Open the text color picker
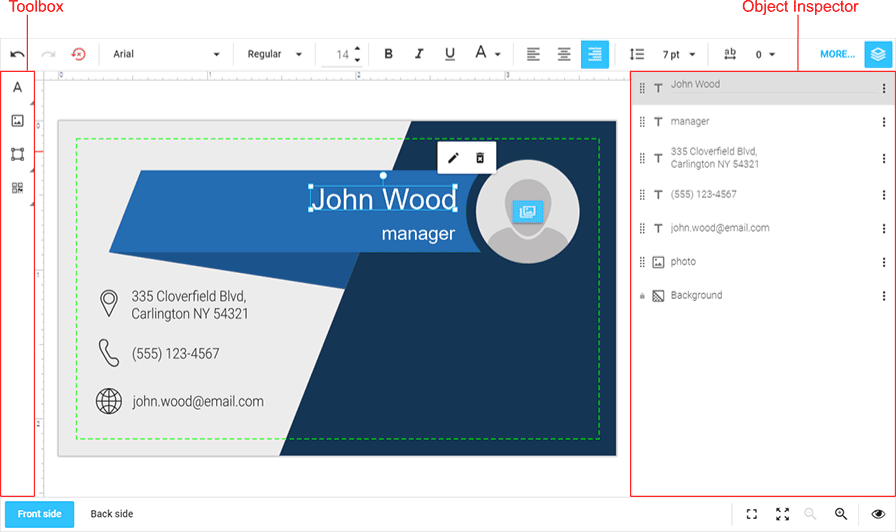 pyautogui.click(x=487, y=54)
